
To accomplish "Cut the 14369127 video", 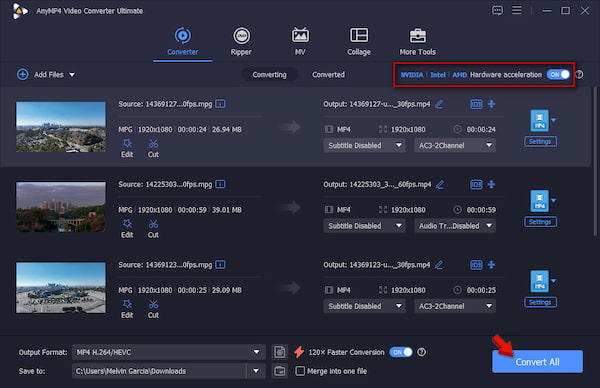I will (x=153, y=148).
